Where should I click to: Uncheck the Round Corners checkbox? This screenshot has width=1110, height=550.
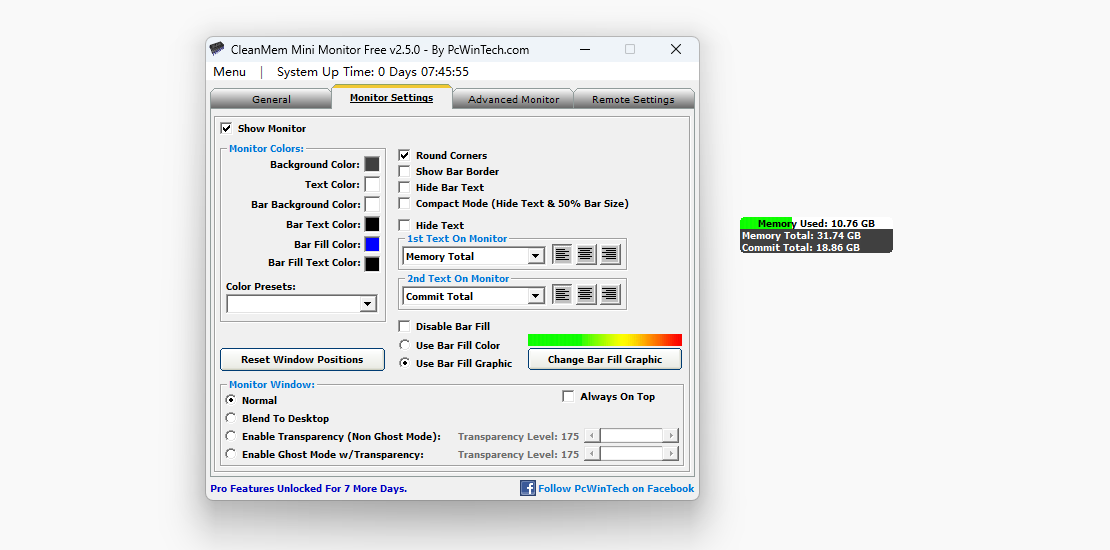point(404,155)
